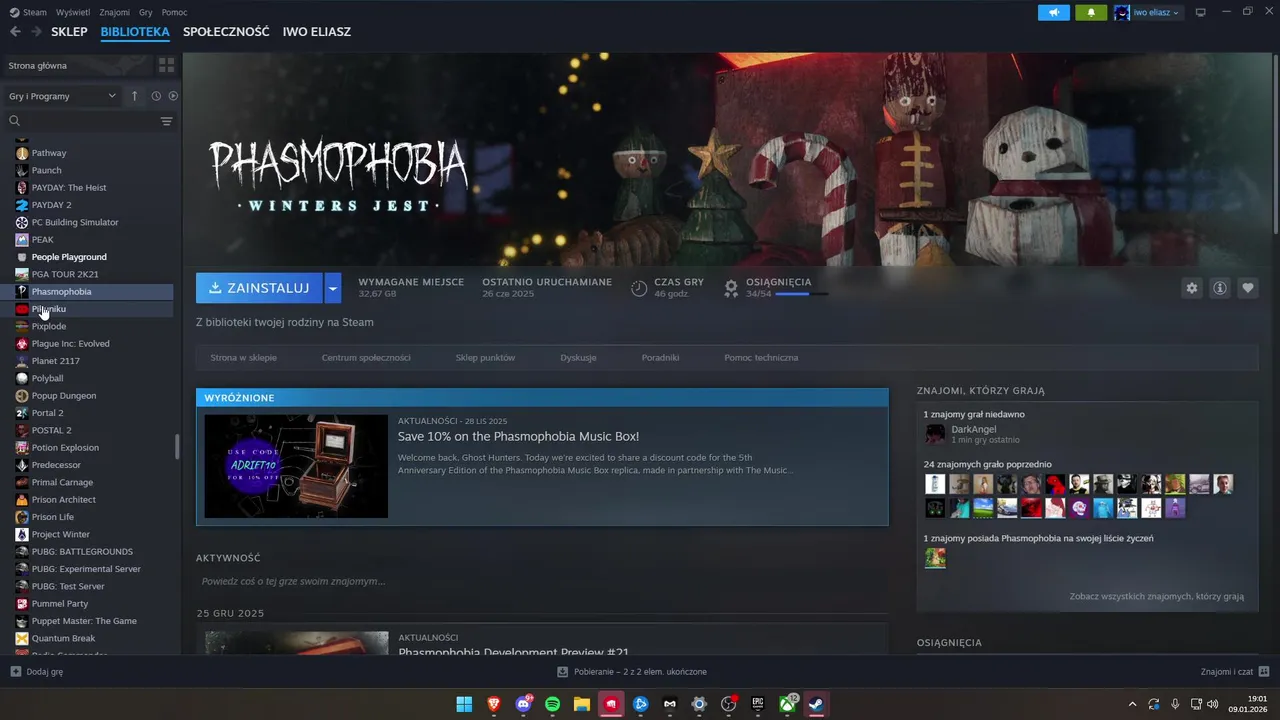
Task: Add a game with Dodaj grę
Action: 37,672
